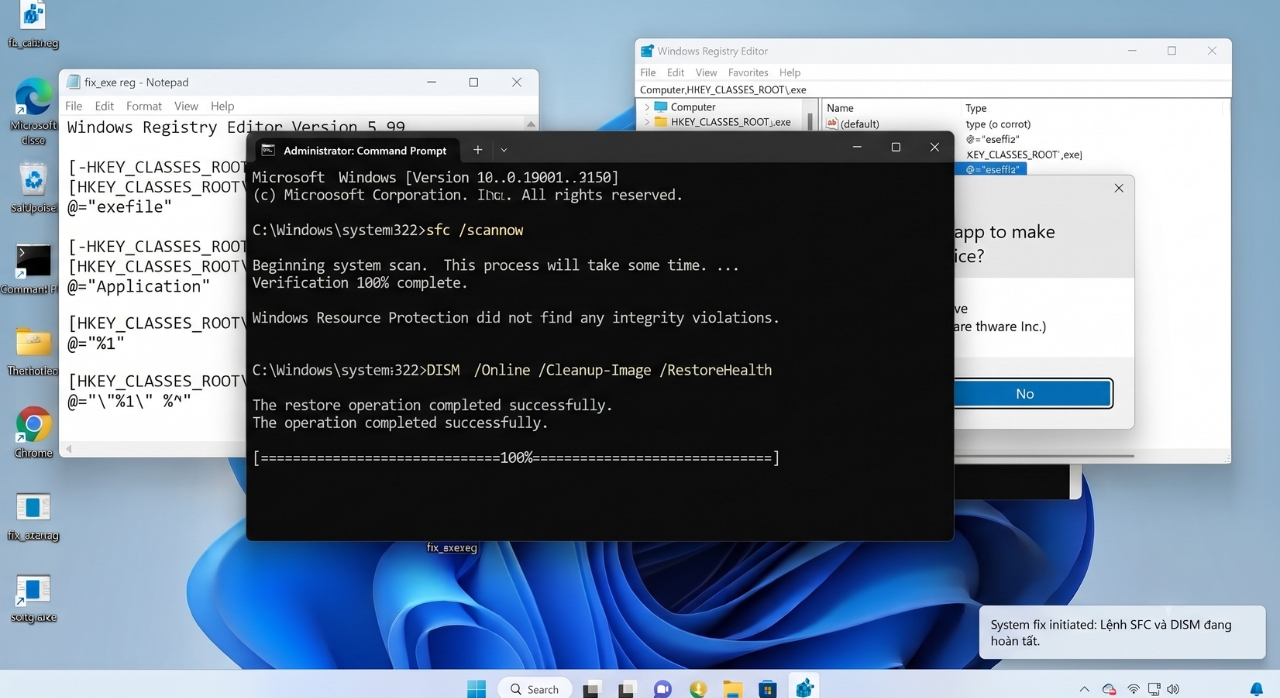Open a new Command Prompt tab

478,150
